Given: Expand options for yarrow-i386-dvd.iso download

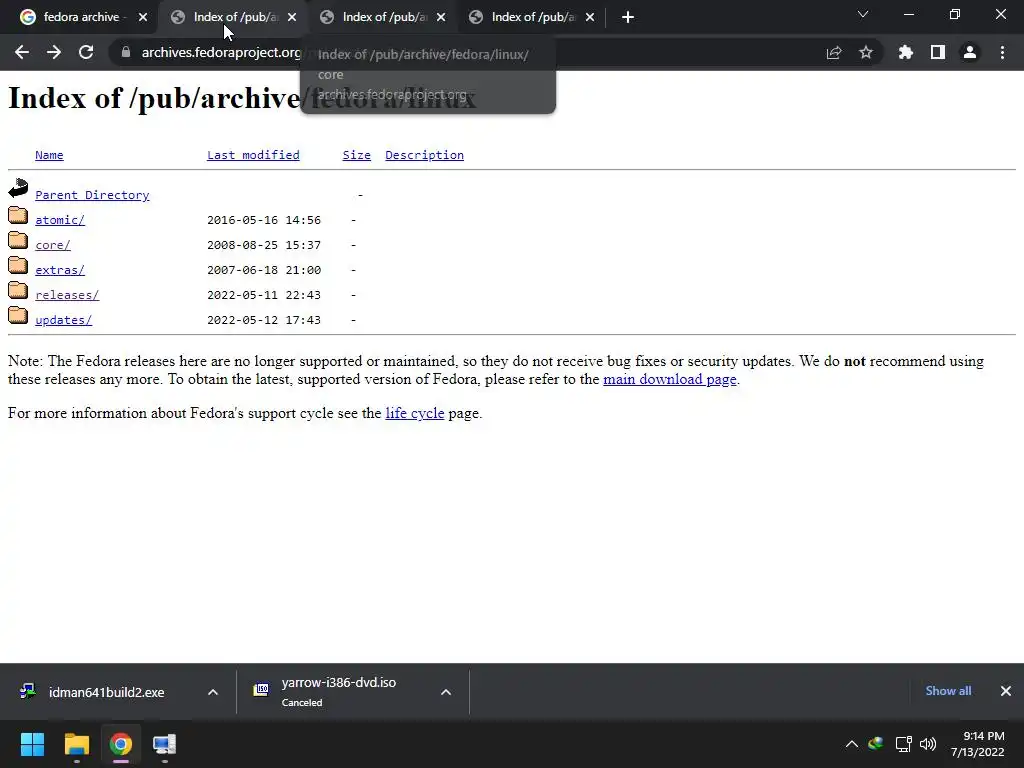Looking at the screenshot, I should coord(446,692).
